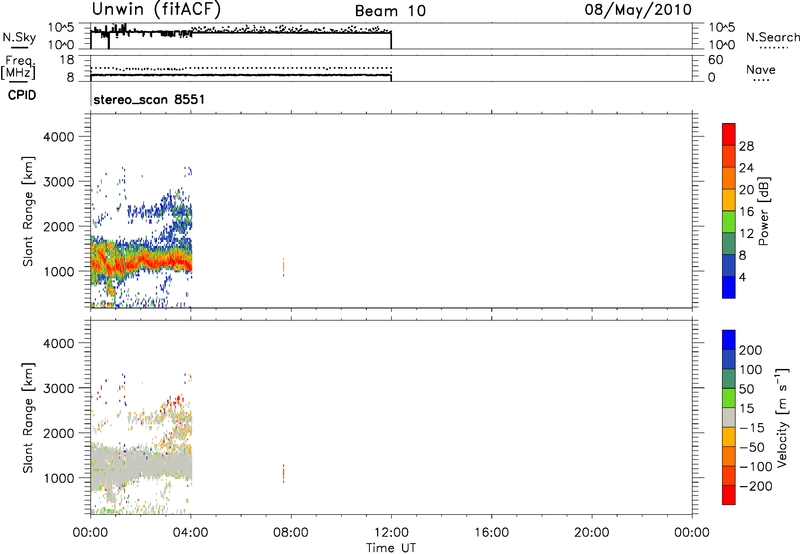Viewport: 800px width, 554px height.
Task: Click the '2000' tick in the Velocity panel
Action: tap(58, 433)
